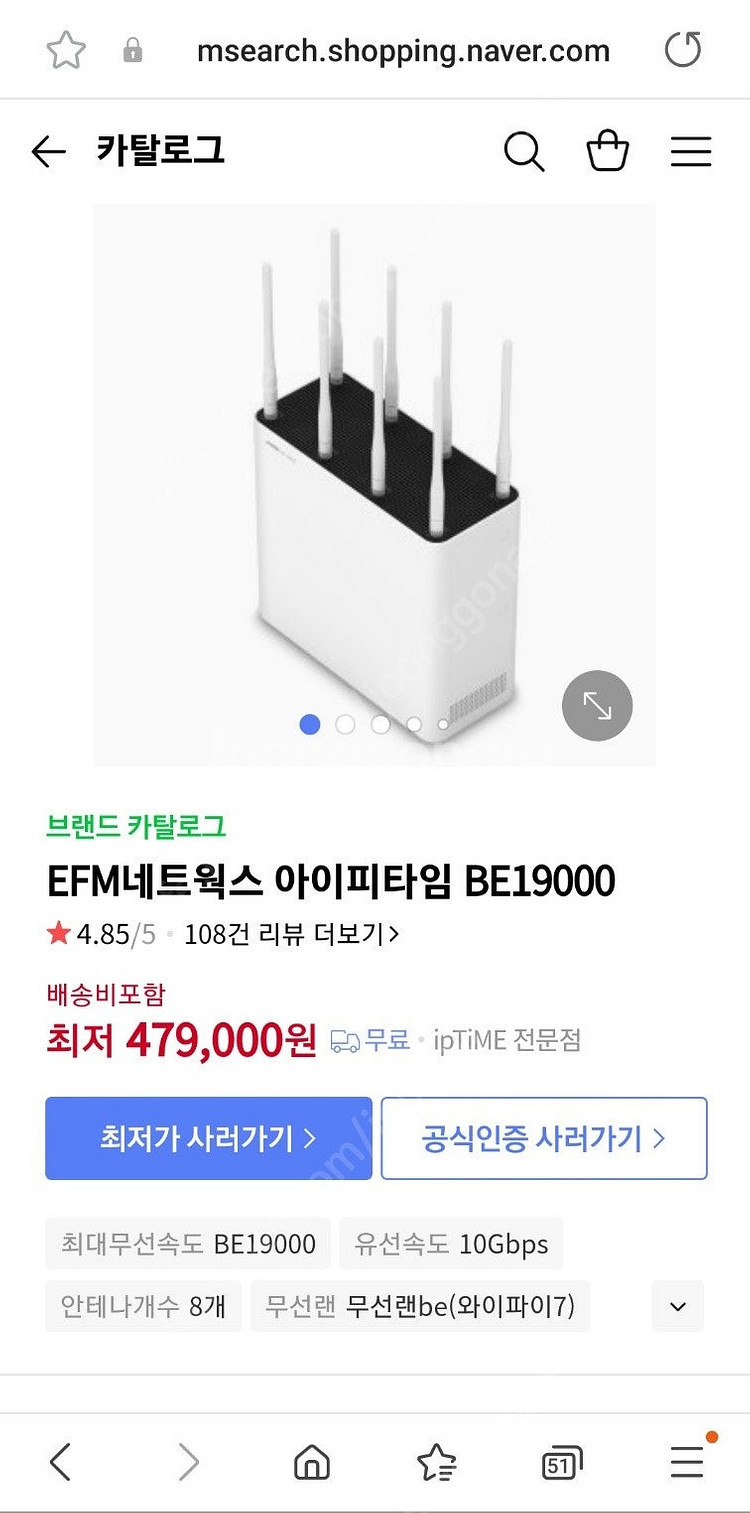Expand the product spec tags
Viewport: 750px width, 1513px height.
pyautogui.click(x=677, y=1306)
